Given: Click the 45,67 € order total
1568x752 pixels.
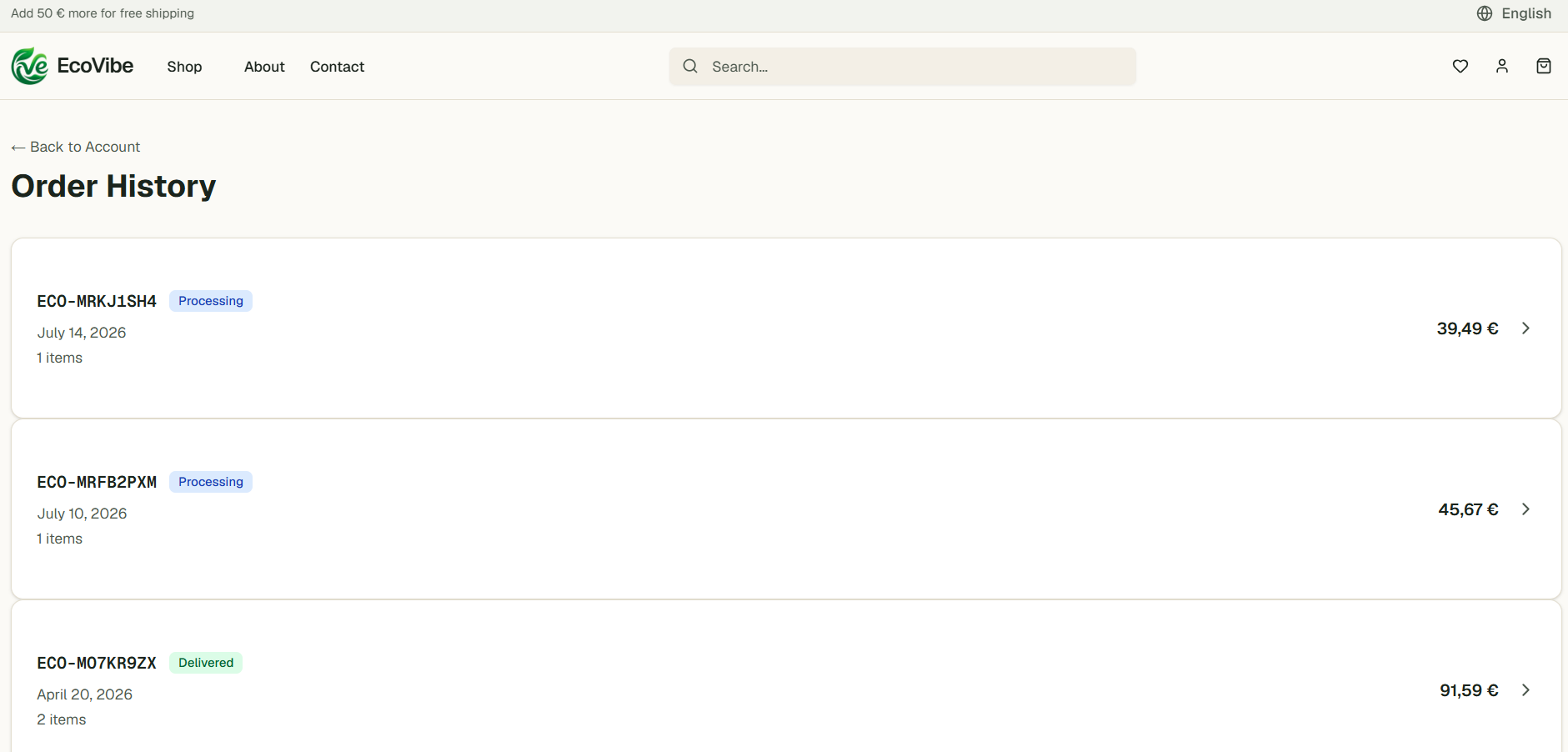Looking at the screenshot, I should click(1468, 509).
